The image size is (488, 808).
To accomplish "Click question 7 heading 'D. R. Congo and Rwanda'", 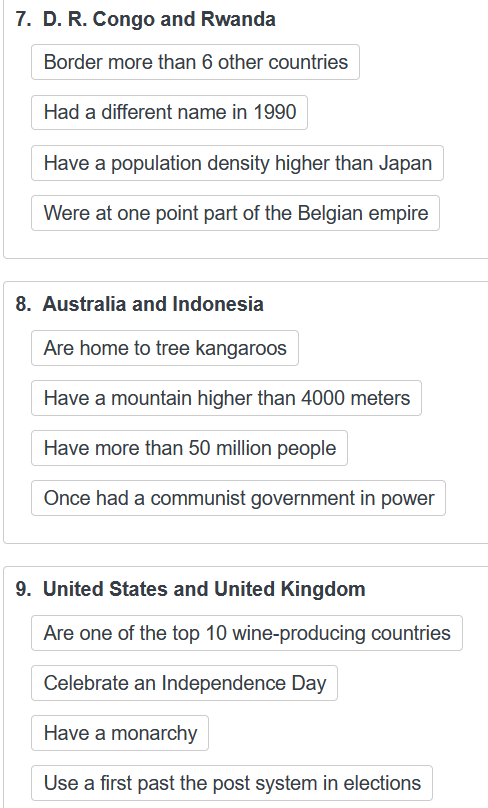I will click(159, 19).
